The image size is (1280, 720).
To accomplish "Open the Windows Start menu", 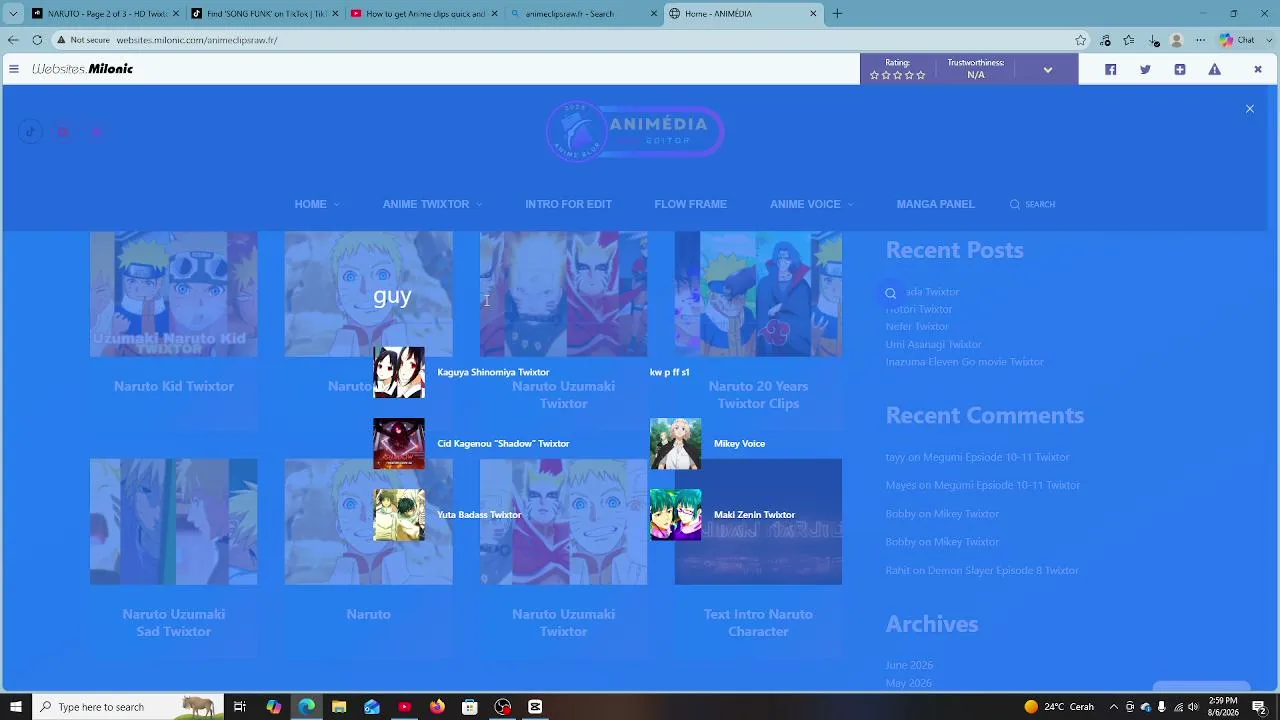I will click(x=15, y=707).
